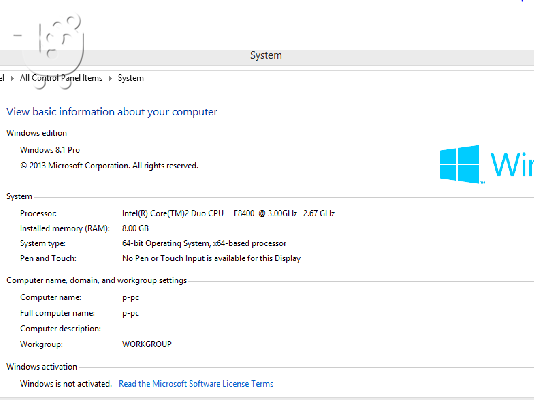Image resolution: width=534 pixels, height=400 pixels.
Task: Expand the arrow before All Control Panel Items
Action: [x=12, y=78]
